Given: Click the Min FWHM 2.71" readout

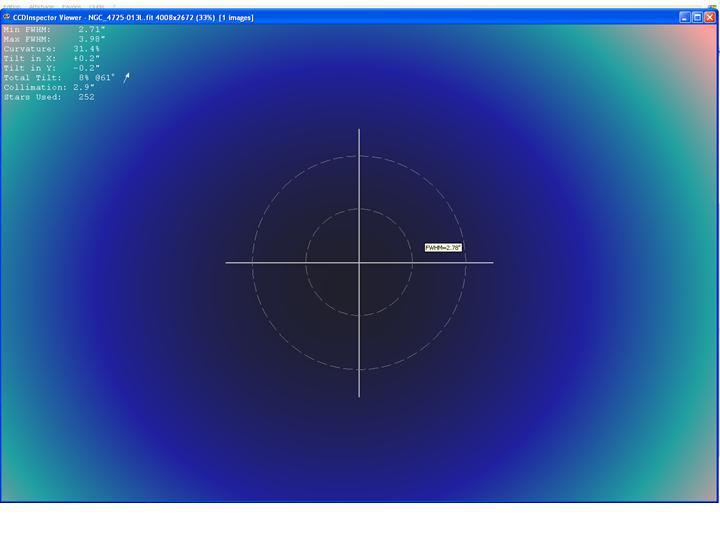Looking at the screenshot, I should (55, 29).
